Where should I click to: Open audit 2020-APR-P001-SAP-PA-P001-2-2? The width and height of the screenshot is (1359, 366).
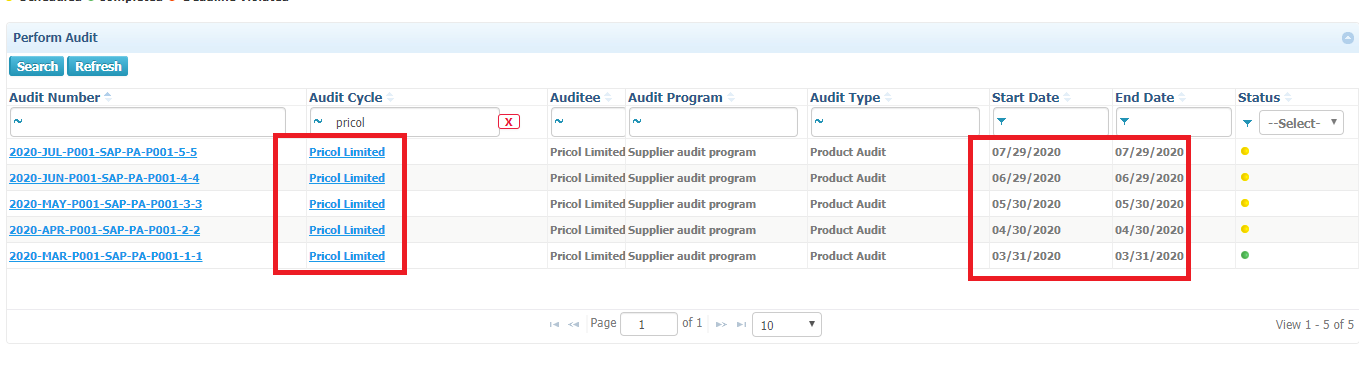coord(105,230)
